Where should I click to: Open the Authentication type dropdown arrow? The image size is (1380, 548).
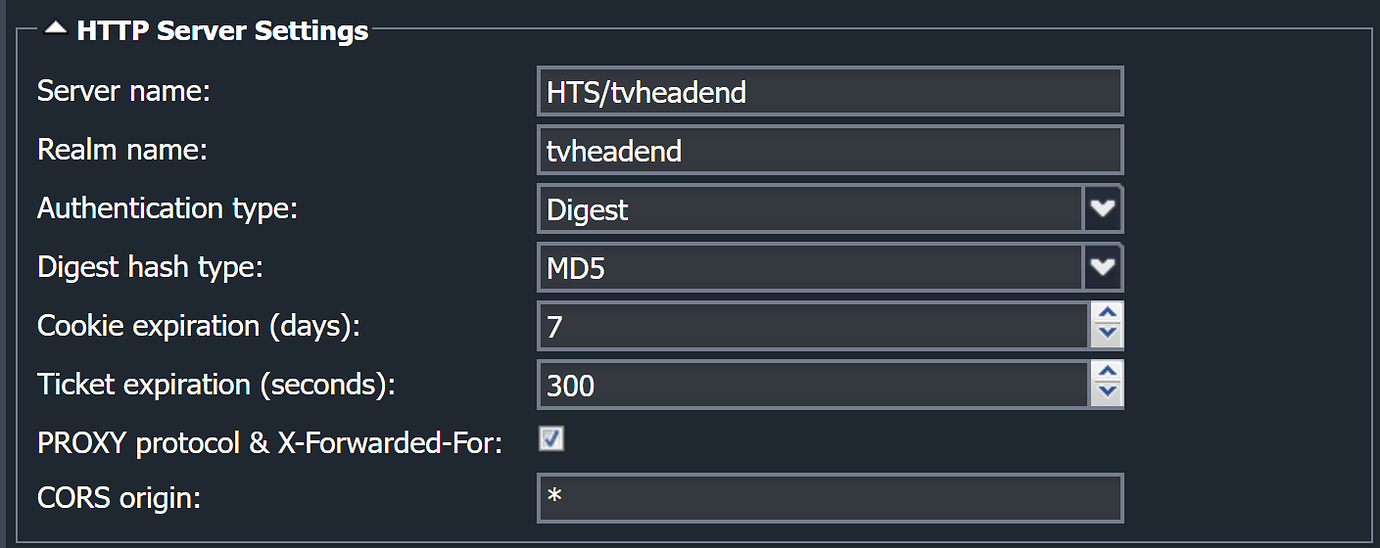(x=1103, y=209)
